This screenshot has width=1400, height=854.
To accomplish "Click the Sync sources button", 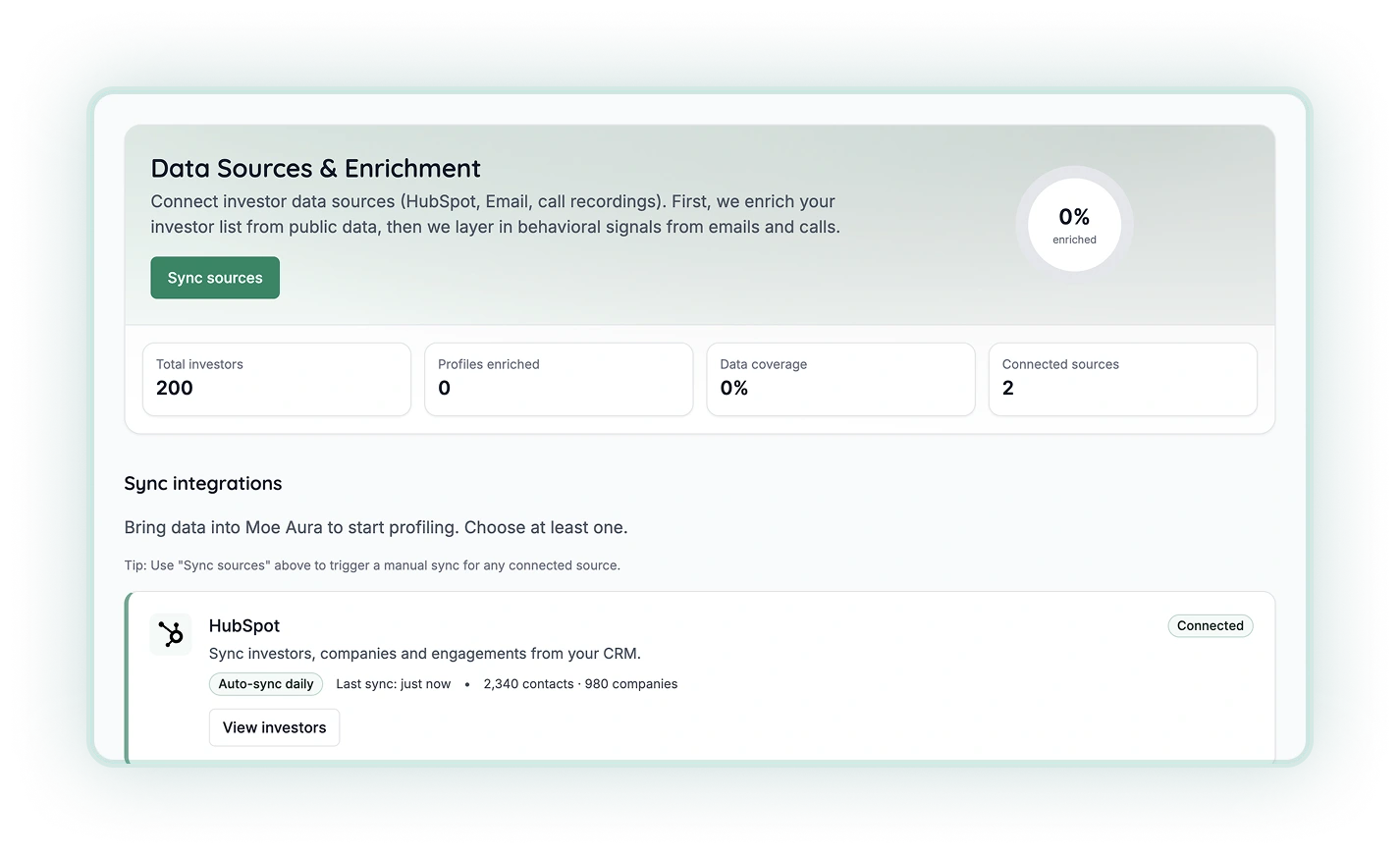I will (215, 278).
